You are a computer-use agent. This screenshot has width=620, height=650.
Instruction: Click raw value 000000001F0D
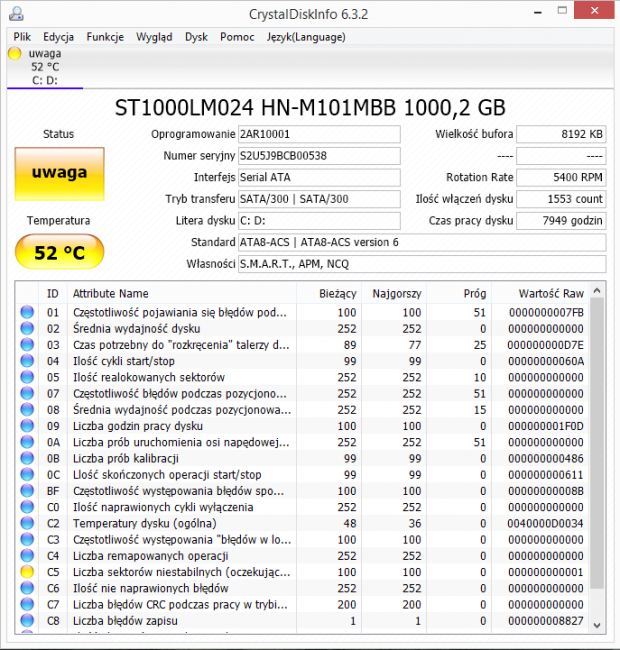pyautogui.click(x=546, y=426)
